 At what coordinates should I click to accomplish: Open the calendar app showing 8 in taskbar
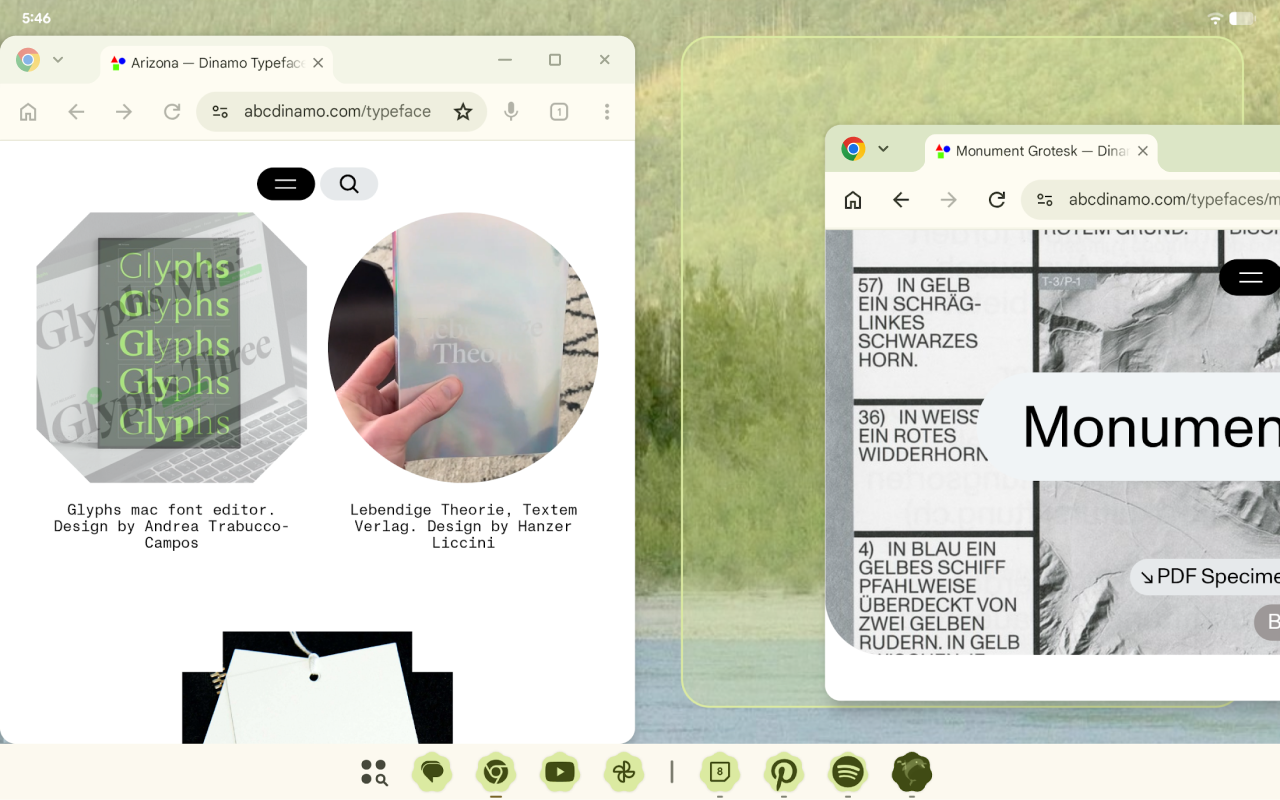(720, 772)
